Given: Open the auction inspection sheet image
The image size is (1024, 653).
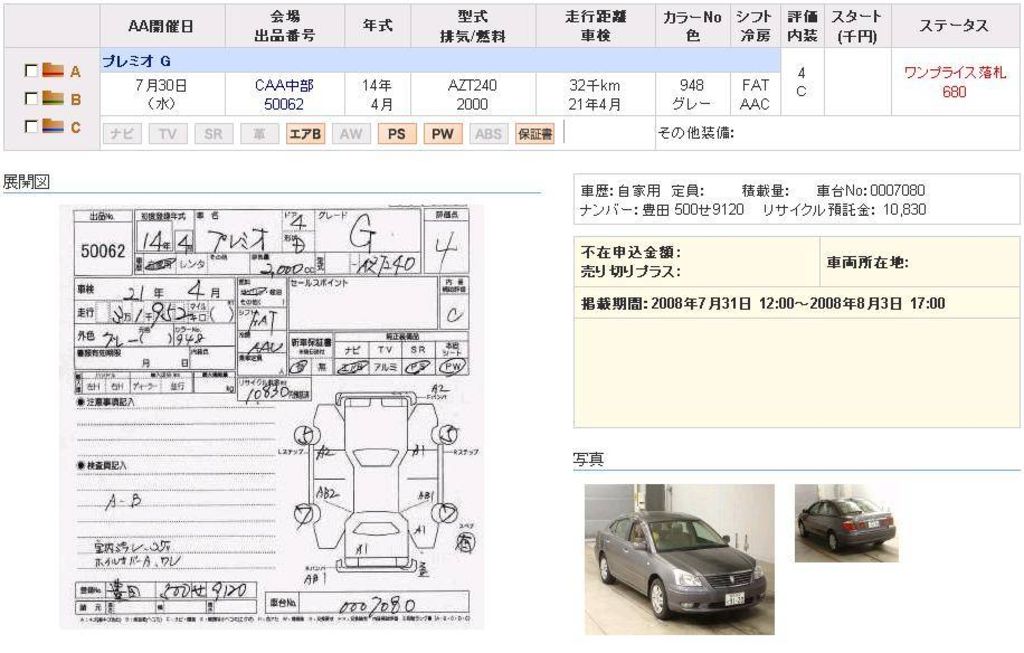Looking at the screenshot, I should 271,417.
